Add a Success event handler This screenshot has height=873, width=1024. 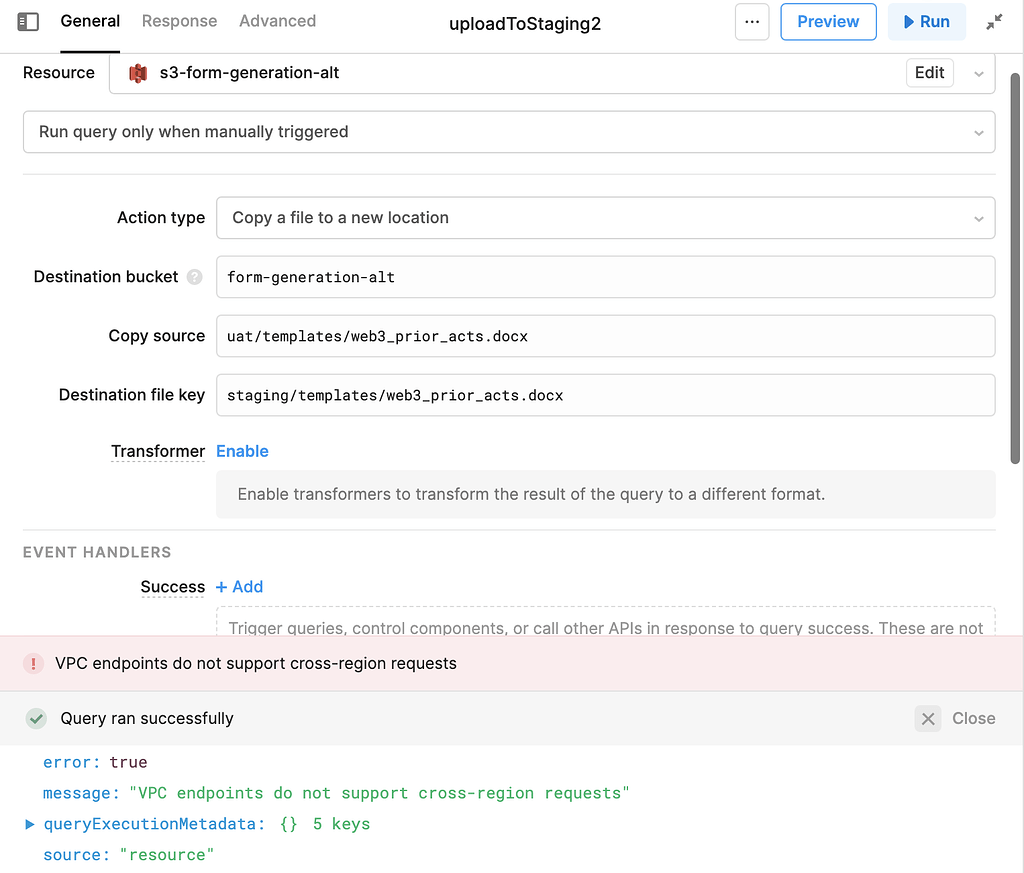tap(239, 587)
